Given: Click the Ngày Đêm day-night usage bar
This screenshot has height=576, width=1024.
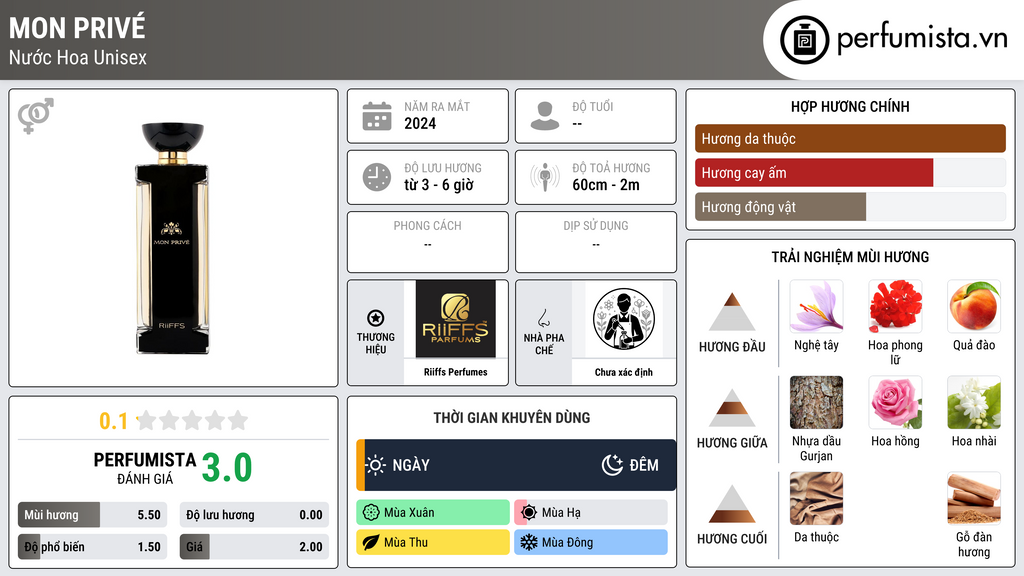Looking at the screenshot, I should (x=516, y=465).
